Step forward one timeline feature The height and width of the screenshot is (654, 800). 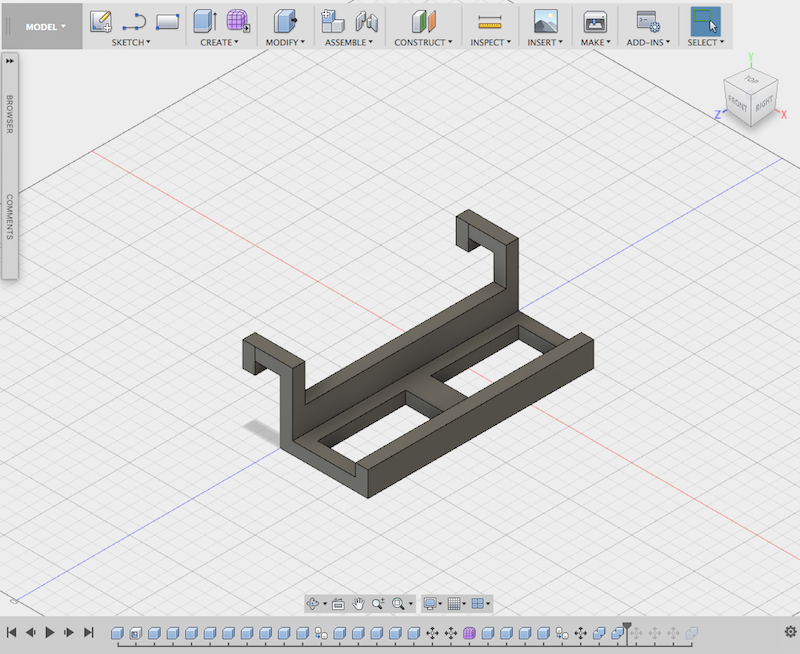pos(69,633)
